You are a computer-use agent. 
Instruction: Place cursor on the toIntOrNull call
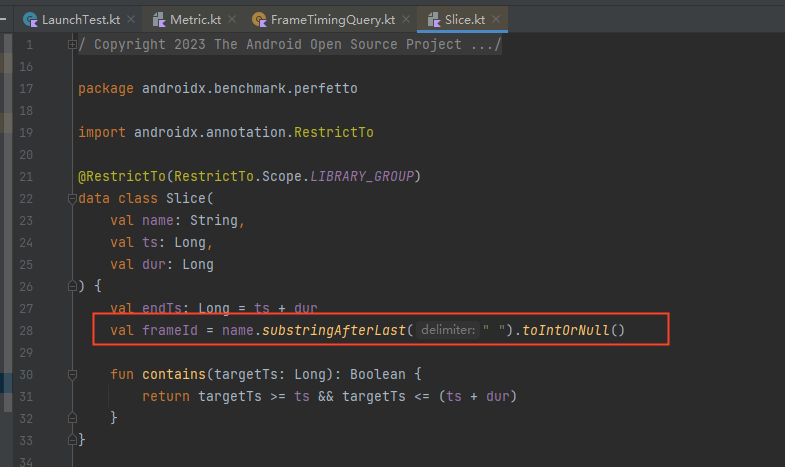pos(568,330)
